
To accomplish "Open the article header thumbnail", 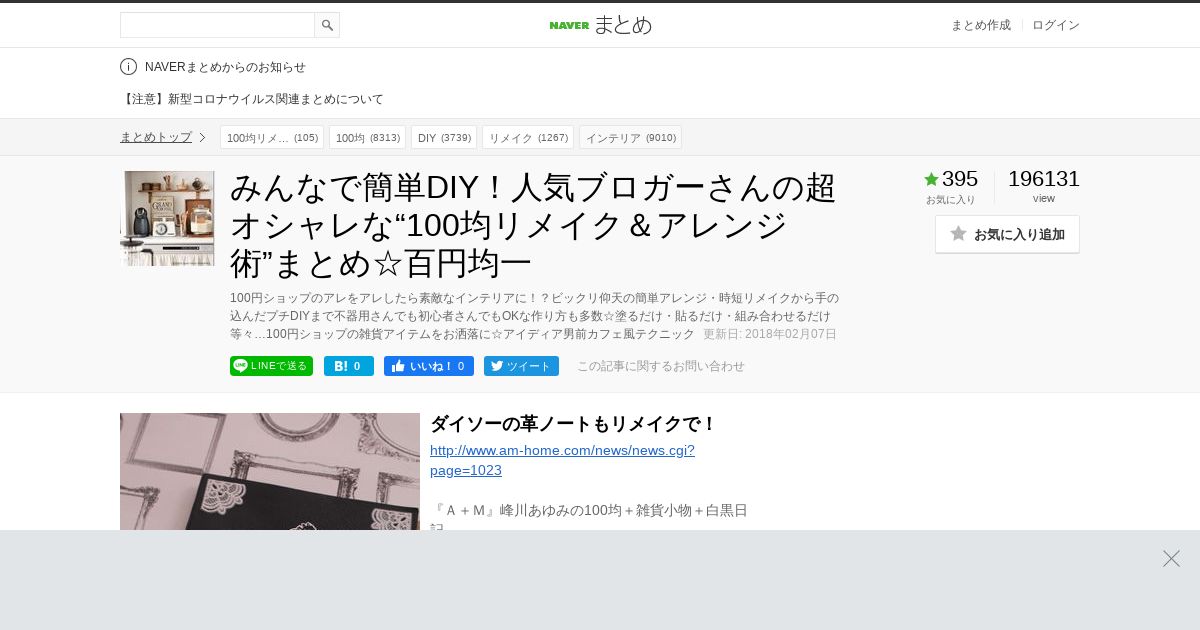I will click(x=167, y=218).
